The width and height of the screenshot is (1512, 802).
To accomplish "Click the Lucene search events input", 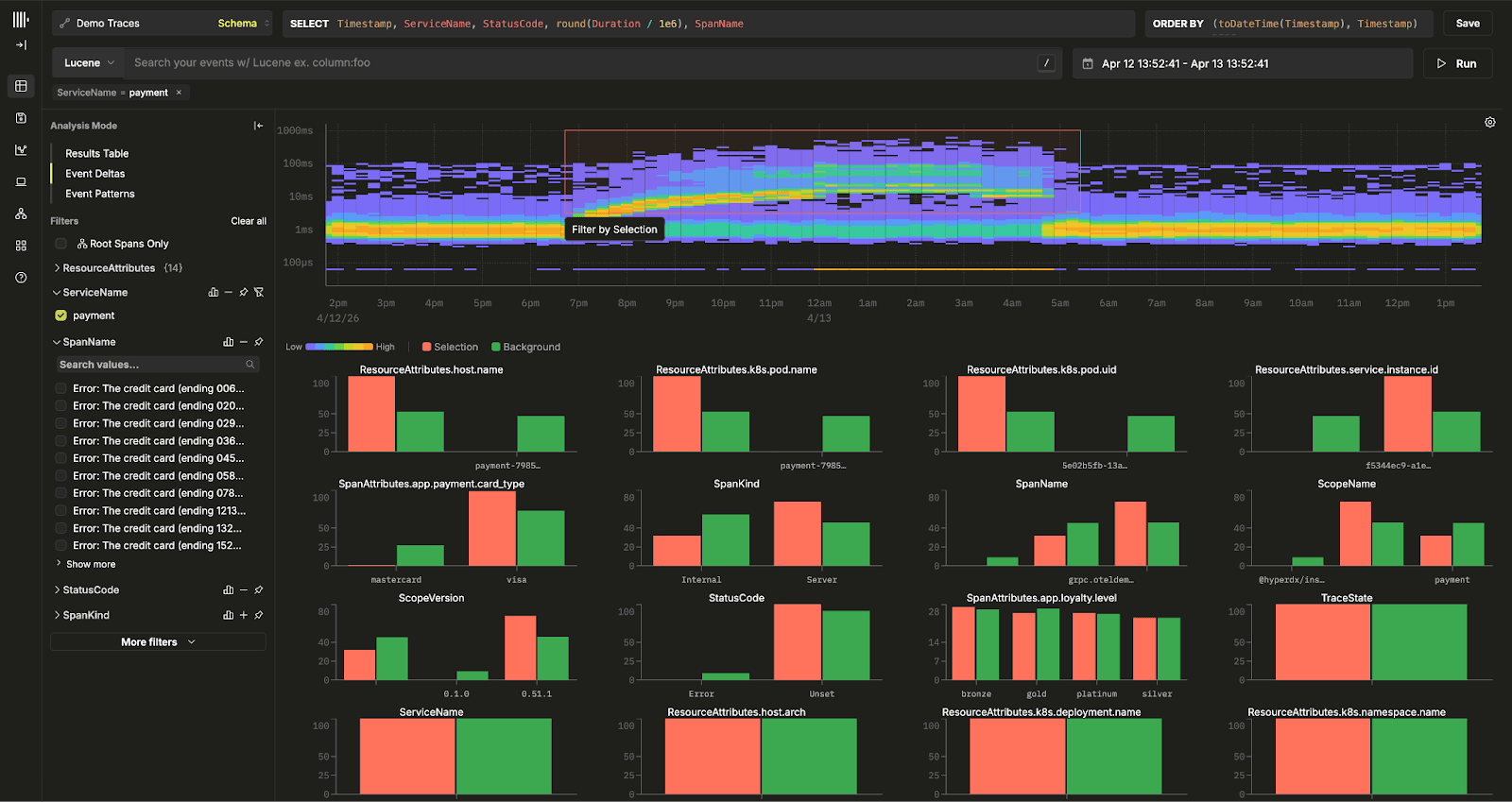I will click(581, 63).
